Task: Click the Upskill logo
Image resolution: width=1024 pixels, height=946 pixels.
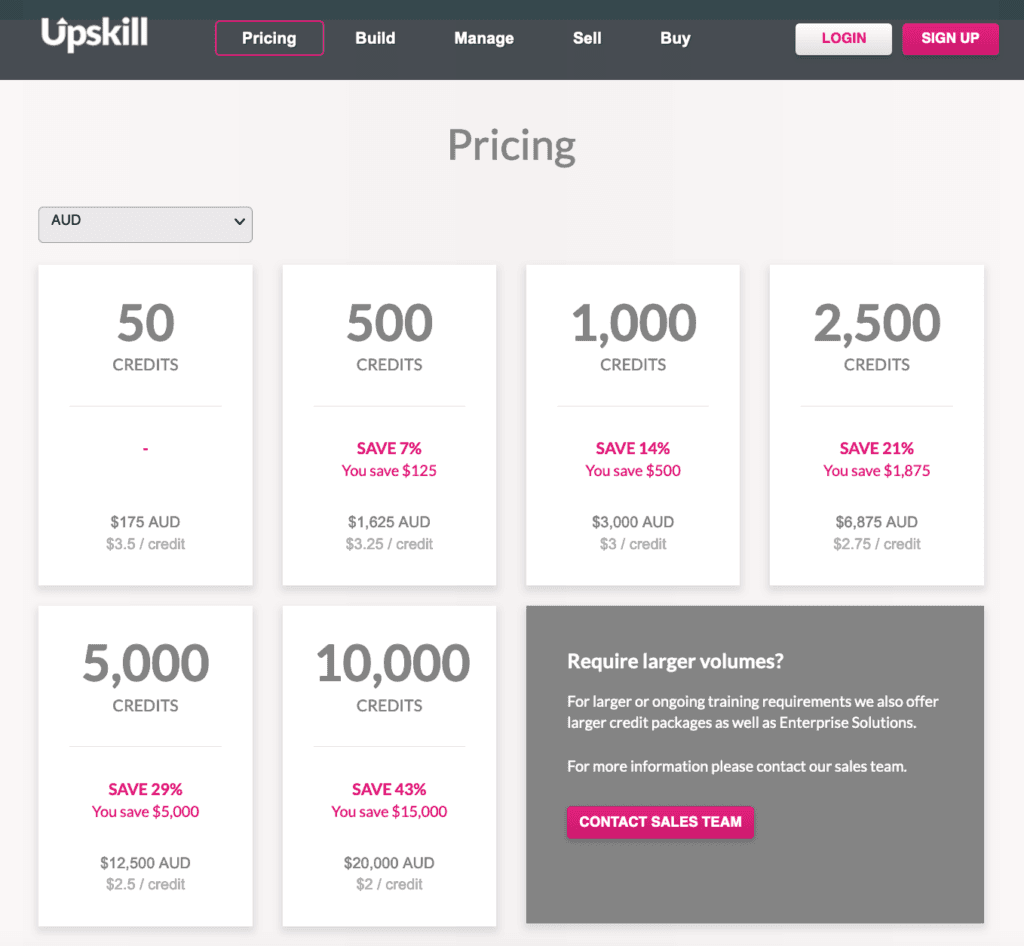Action: coord(93,33)
